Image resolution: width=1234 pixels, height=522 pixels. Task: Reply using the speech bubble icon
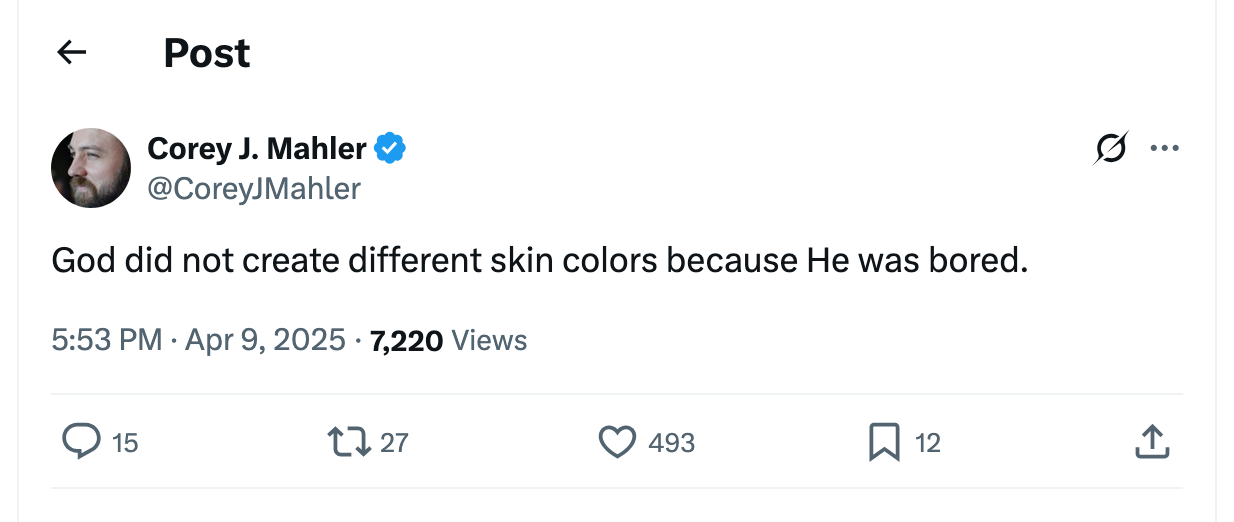(x=81, y=441)
